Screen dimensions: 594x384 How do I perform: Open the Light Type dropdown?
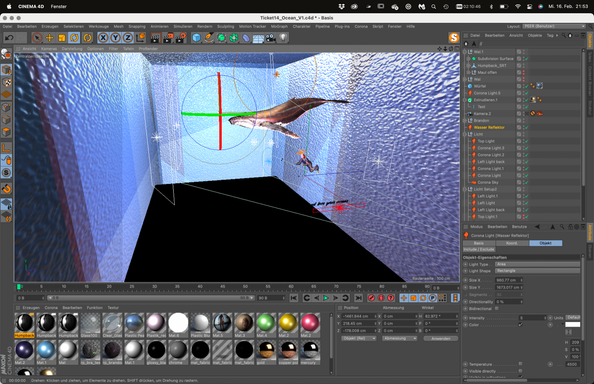point(538,264)
